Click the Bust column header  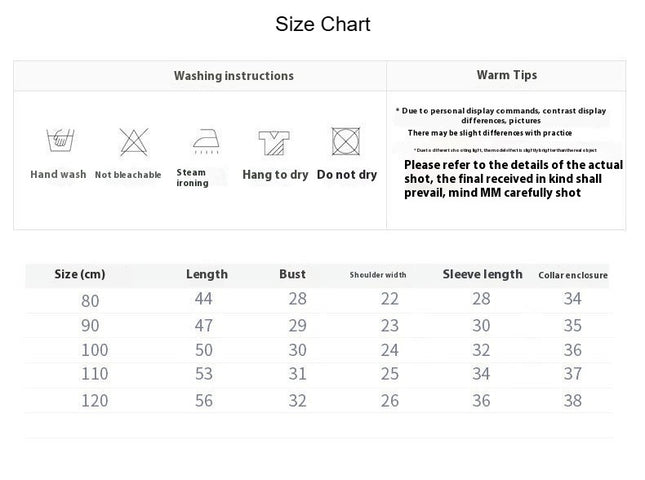tap(292, 274)
